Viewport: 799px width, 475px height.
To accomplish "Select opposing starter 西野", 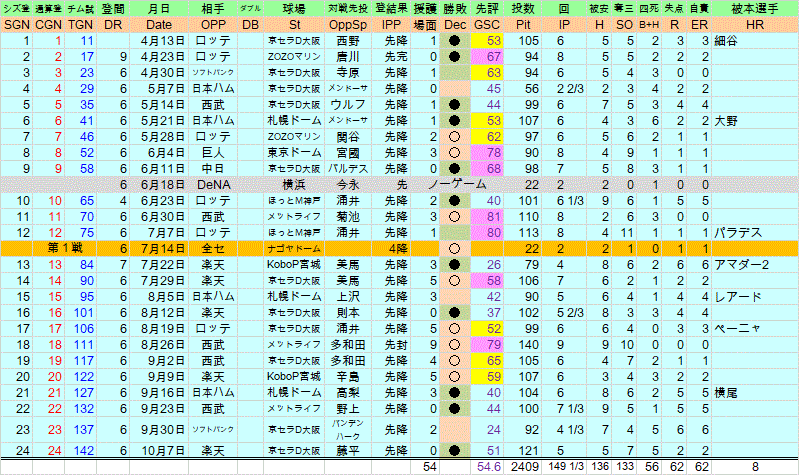I will pos(348,41).
